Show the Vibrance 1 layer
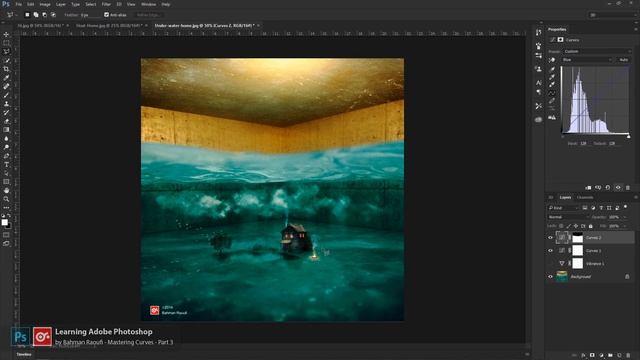640x360 pixels. coord(550,264)
